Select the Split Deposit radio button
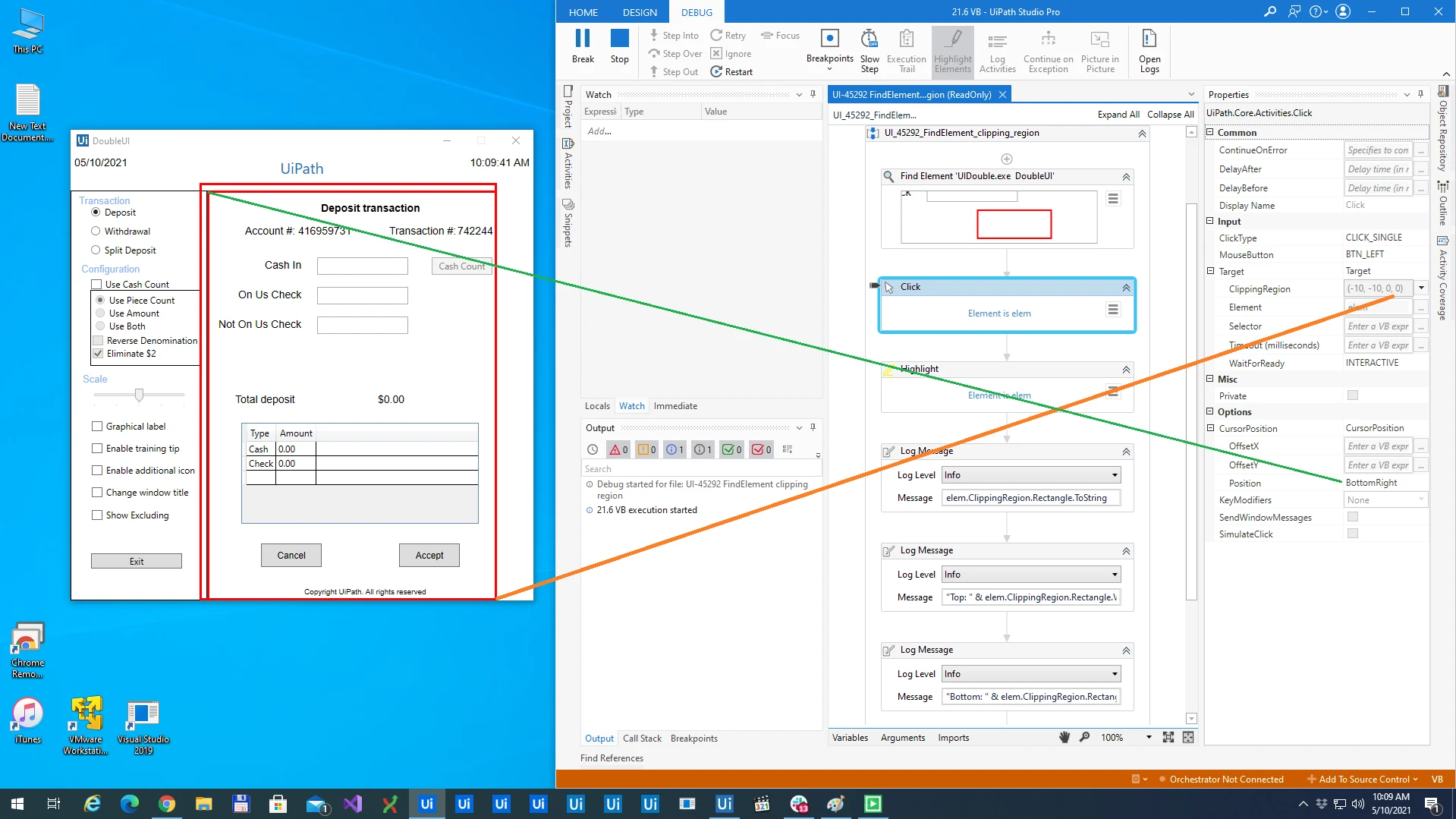The height and width of the screenshot is (819, 1456). [x=96, y=250]
